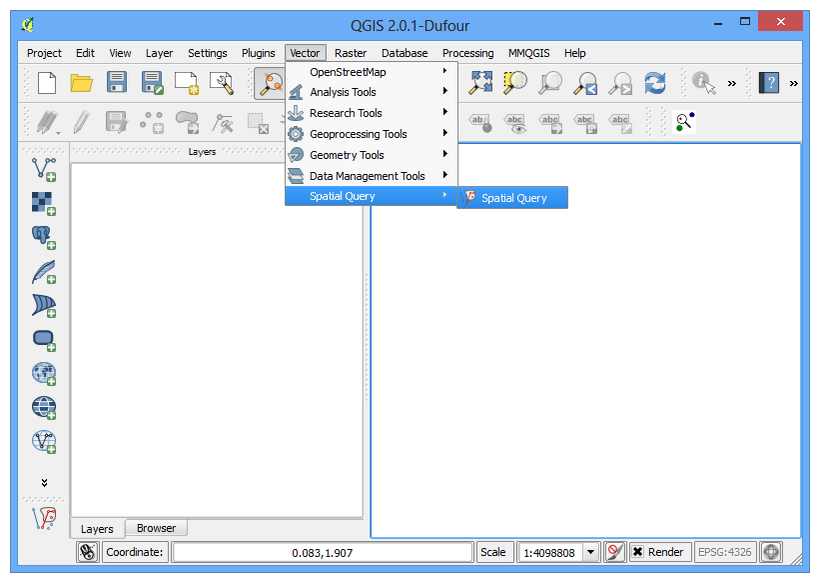Click the Add Oracle GeoRaster Layer icon
This screenshot has height=583, width=820.
(x=44, y=340)
